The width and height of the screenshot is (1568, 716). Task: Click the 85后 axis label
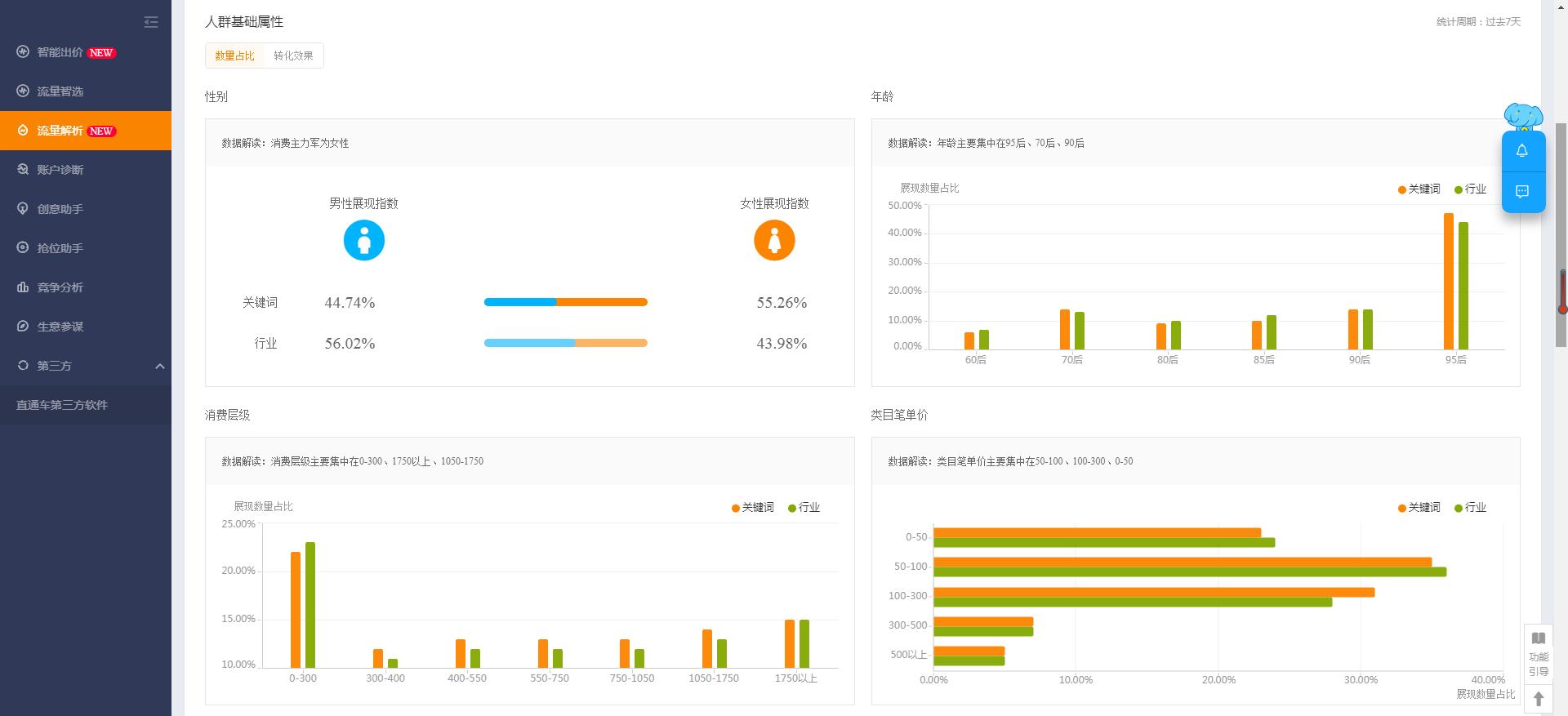(x=1263, y=360)
